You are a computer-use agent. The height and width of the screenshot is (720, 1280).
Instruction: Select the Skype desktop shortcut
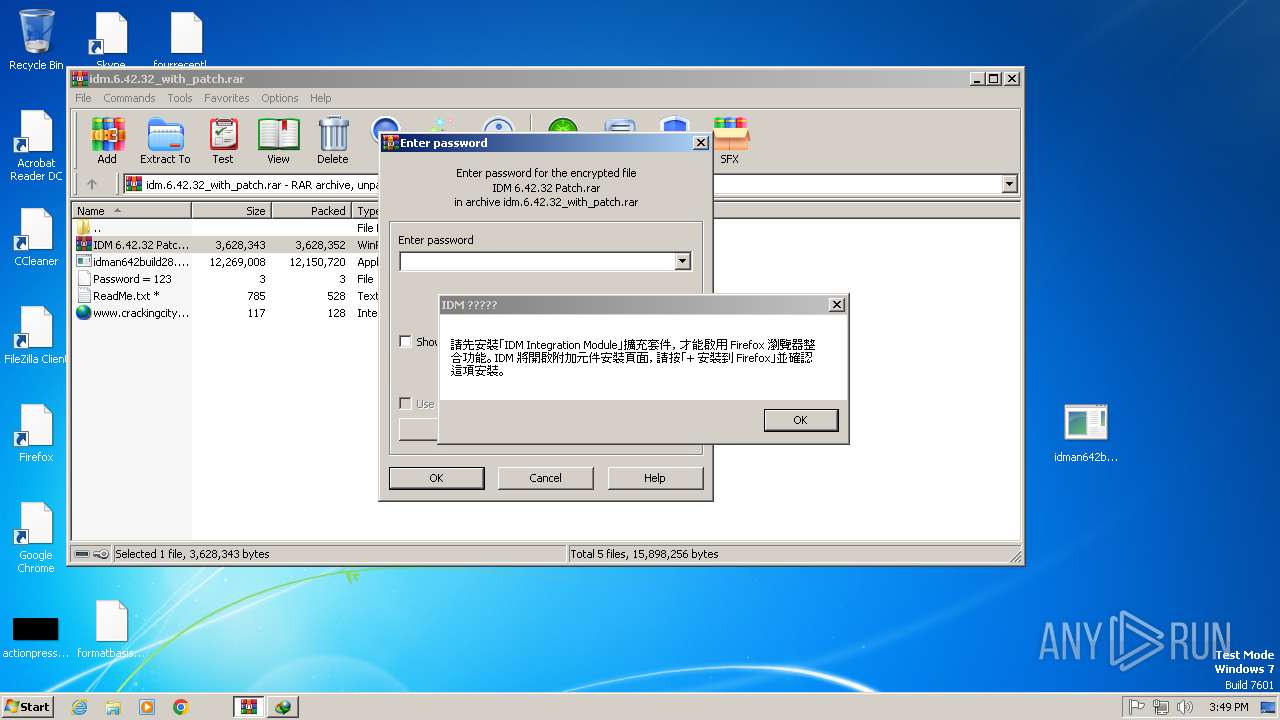point(110,40)
